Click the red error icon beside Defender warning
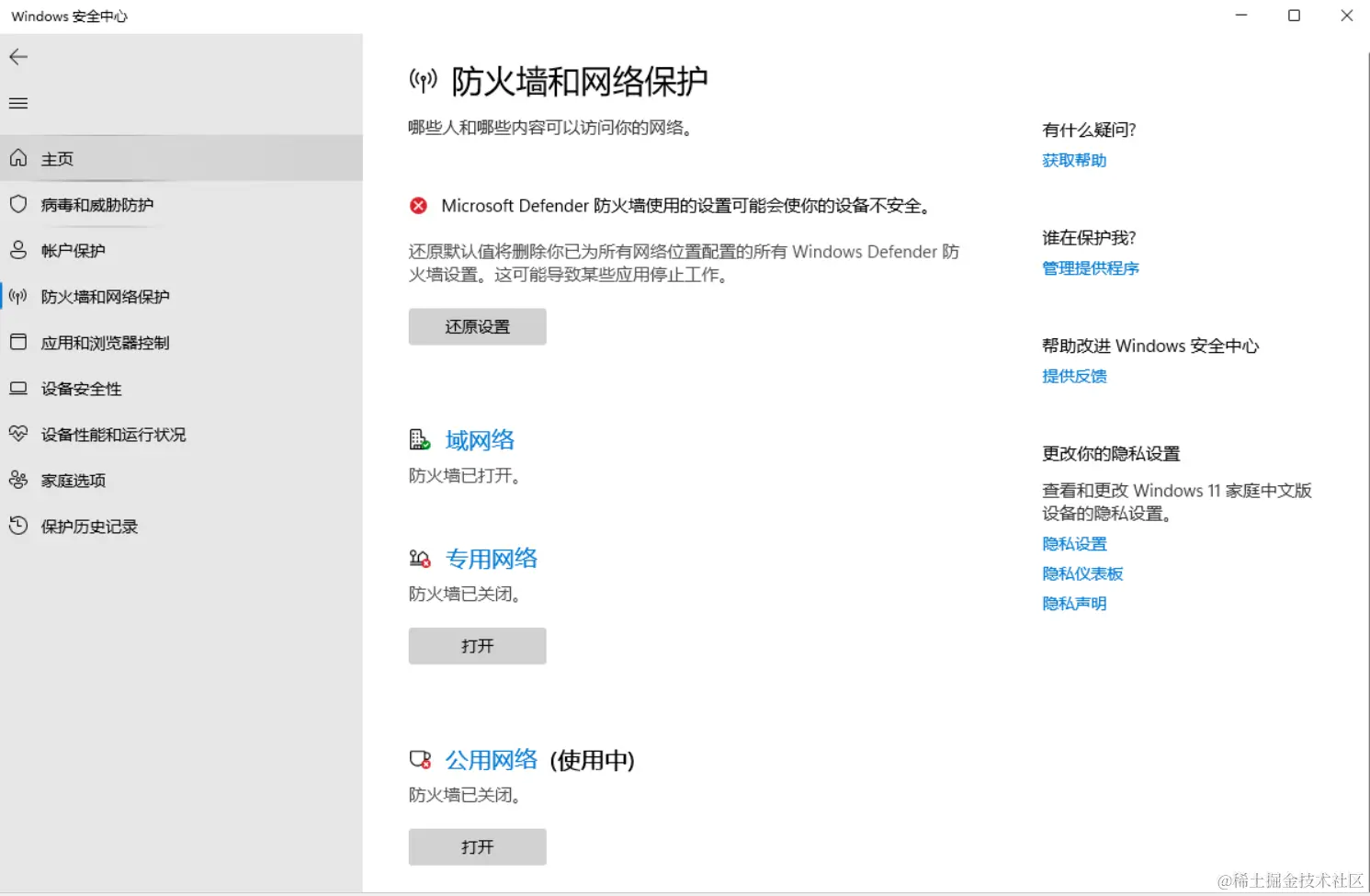The width and height of the screenshot is (1370, 896). [418, 206]
